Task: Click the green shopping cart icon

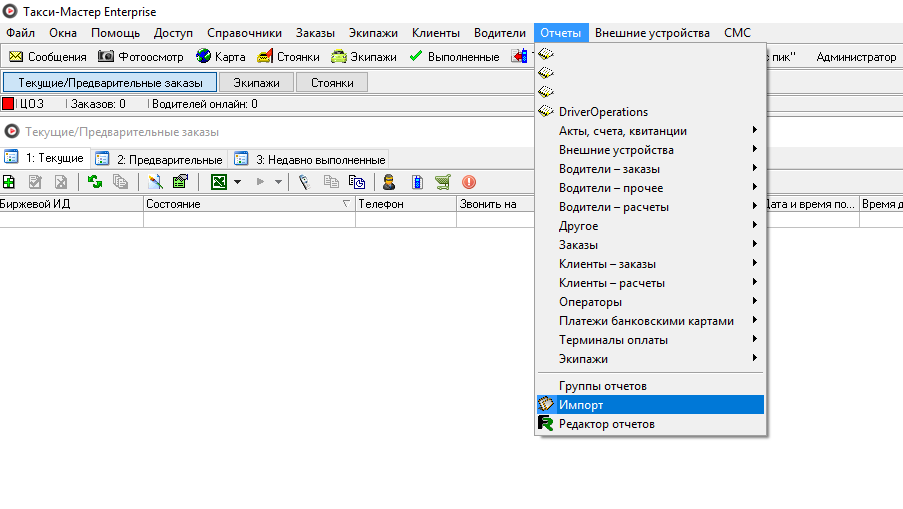Action: pos(443,182)
